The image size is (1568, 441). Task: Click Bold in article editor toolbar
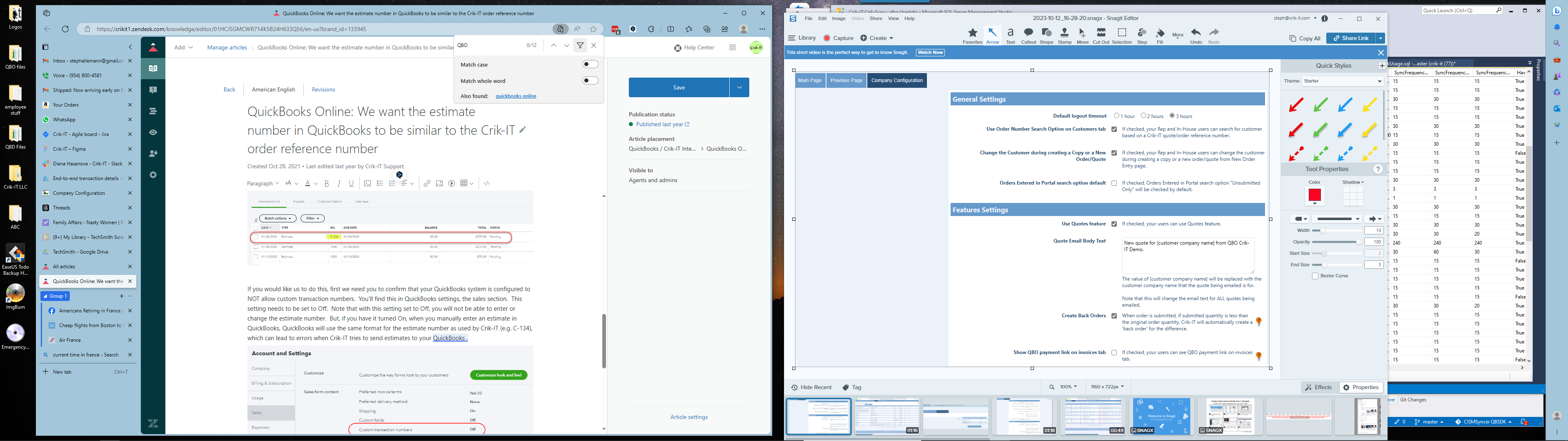[x=327, y=183]
